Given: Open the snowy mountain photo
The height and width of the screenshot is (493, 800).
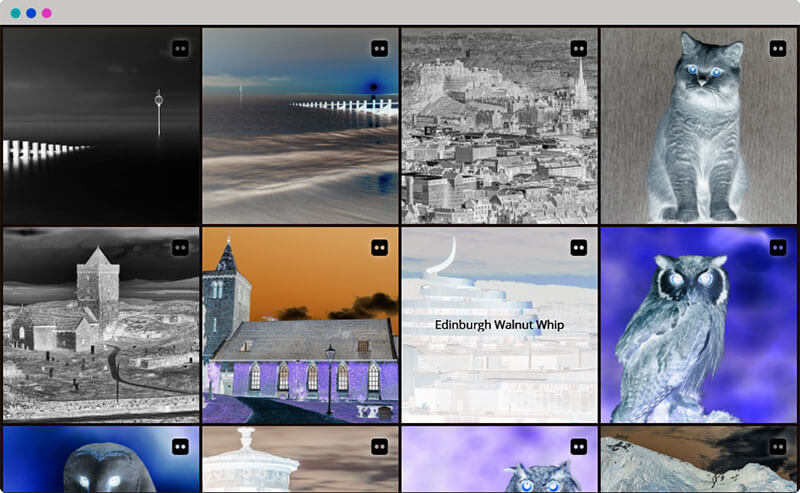Looking at the screenshot, I should [x=698, y=459].
